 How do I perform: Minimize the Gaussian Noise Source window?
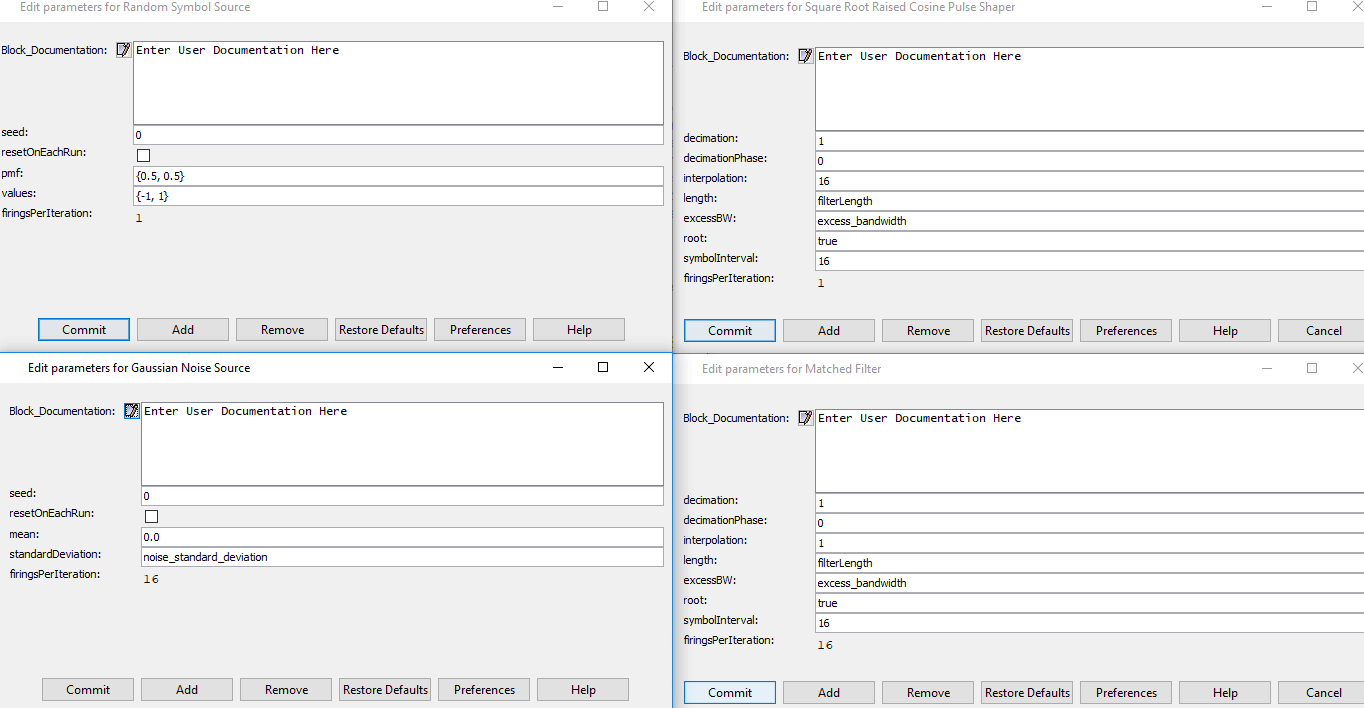[557, 367]
